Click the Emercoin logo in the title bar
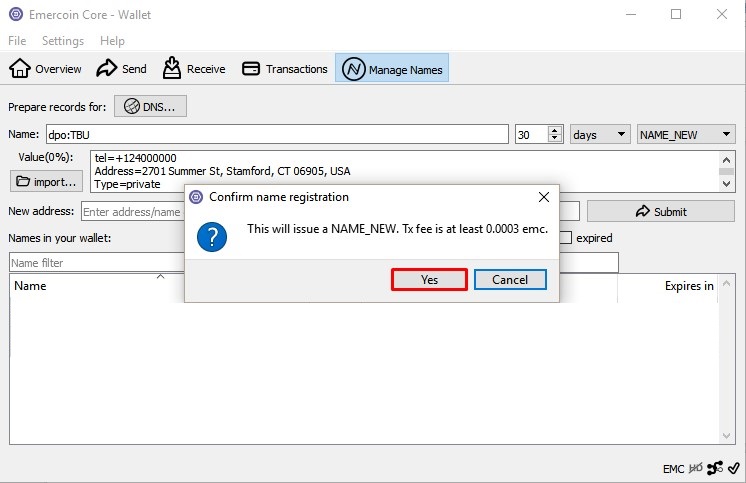The height and width of the screenshot is (483, 746). [16, 14]
